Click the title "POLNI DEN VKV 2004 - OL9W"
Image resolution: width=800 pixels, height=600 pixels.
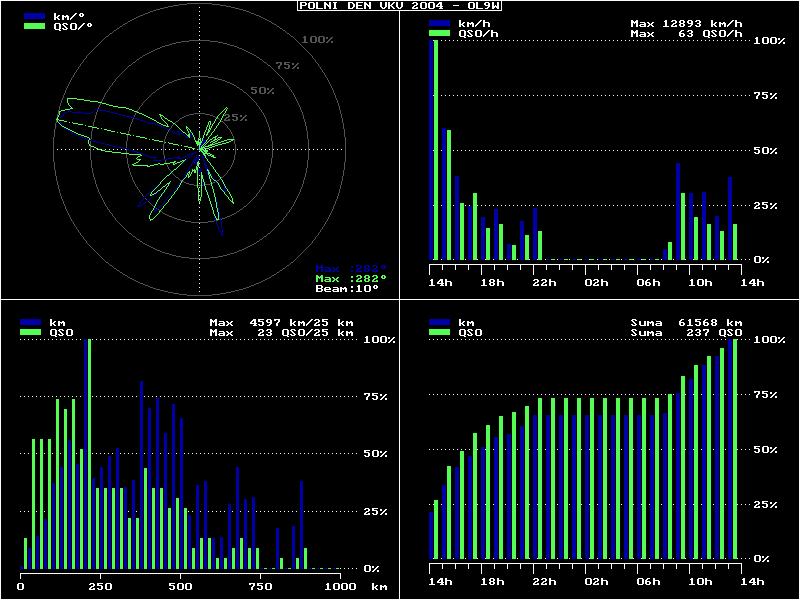[x=399, y=6]
